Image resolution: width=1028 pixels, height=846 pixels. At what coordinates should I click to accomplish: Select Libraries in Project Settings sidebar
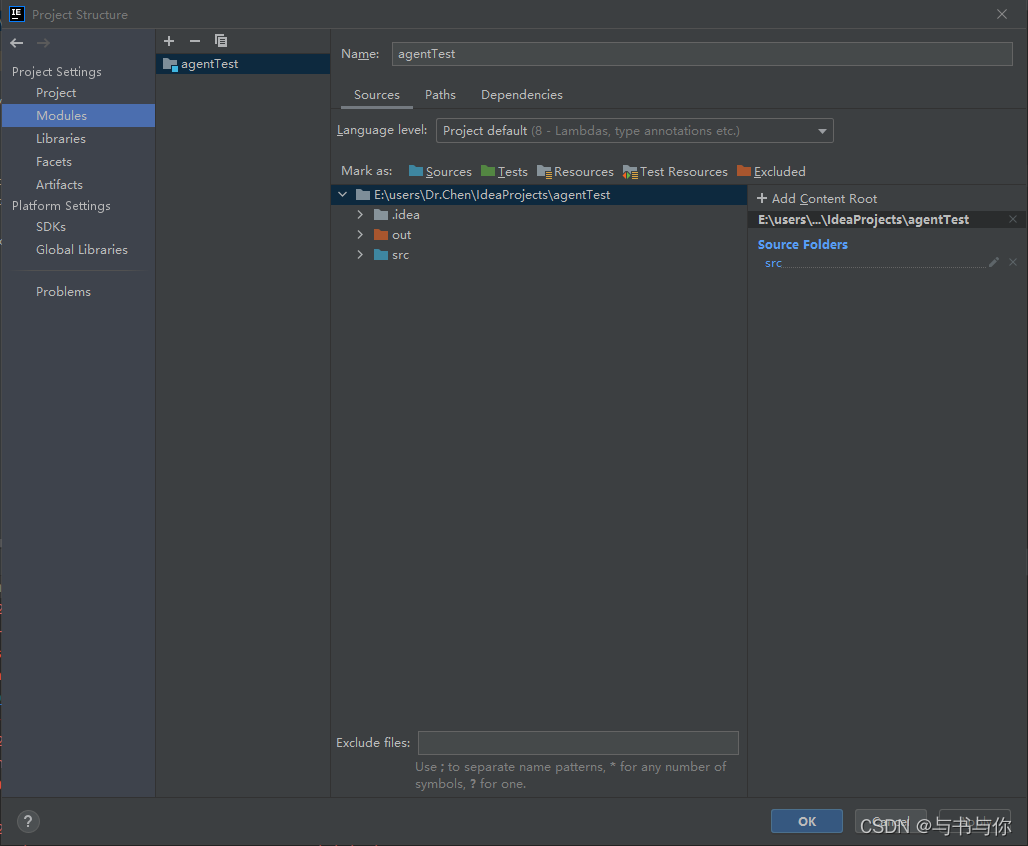pos(60,138)
